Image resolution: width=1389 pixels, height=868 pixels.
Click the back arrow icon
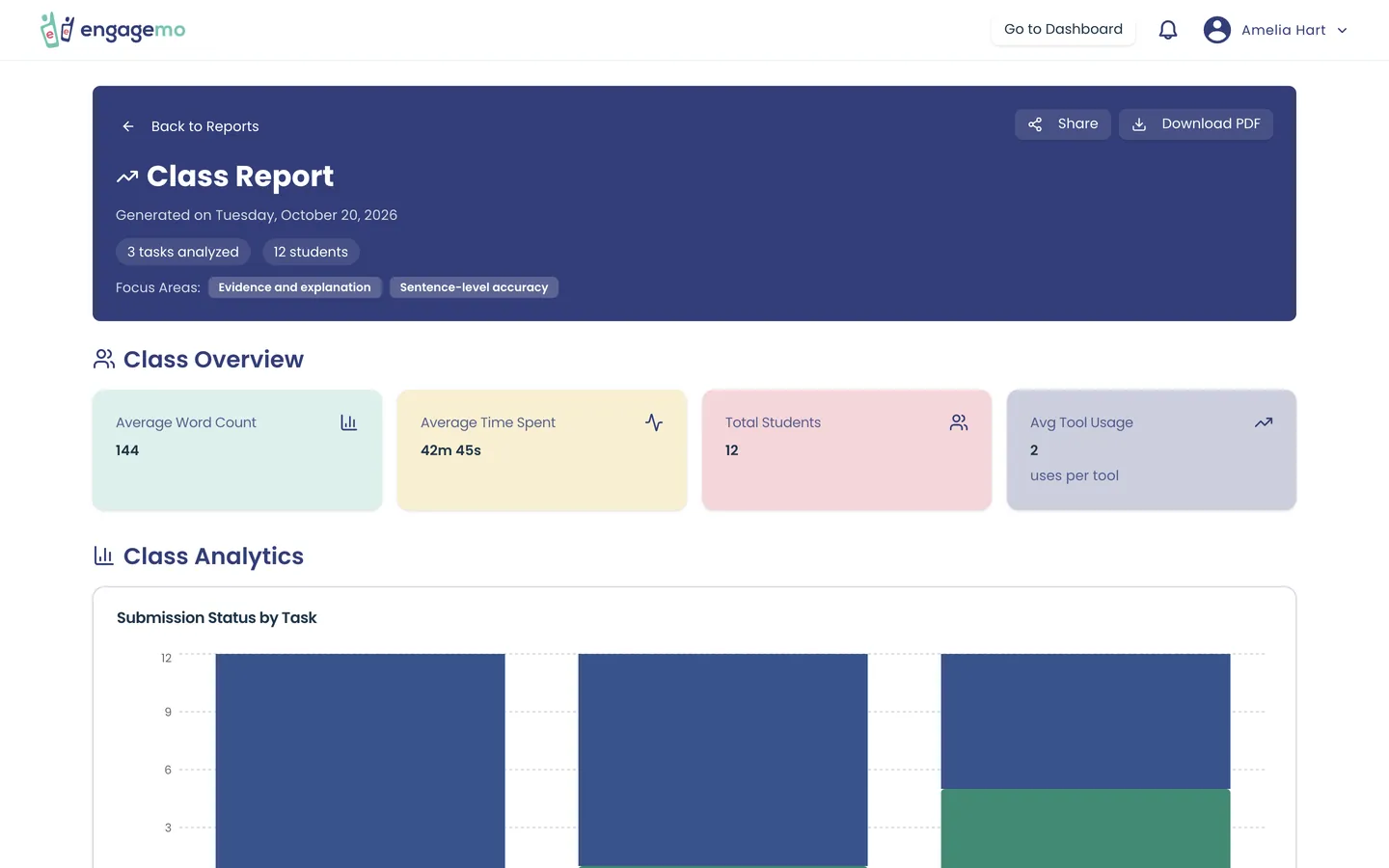pyautogui.click(x=128, y=126)
